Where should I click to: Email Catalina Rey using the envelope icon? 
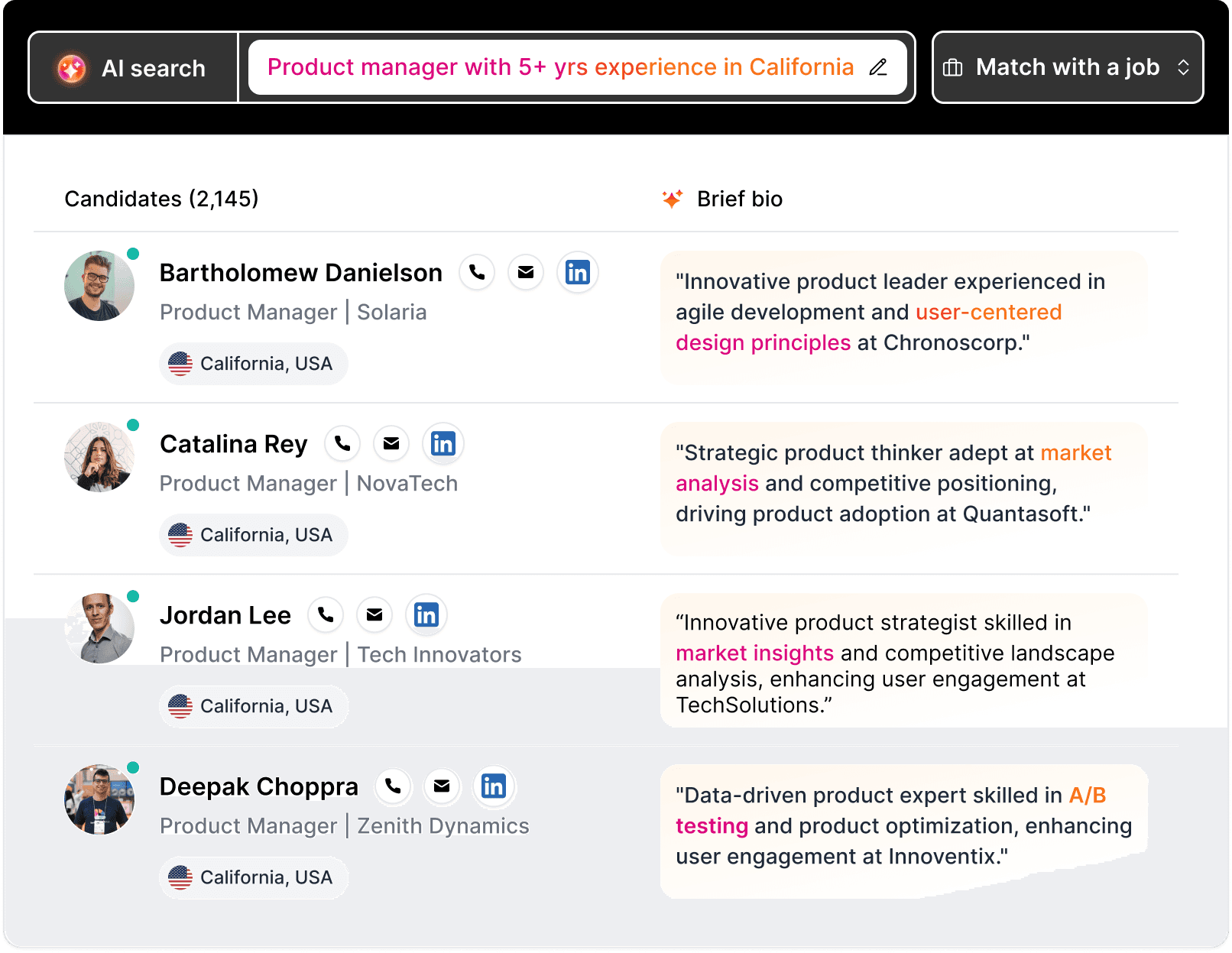tap(391, 443)
